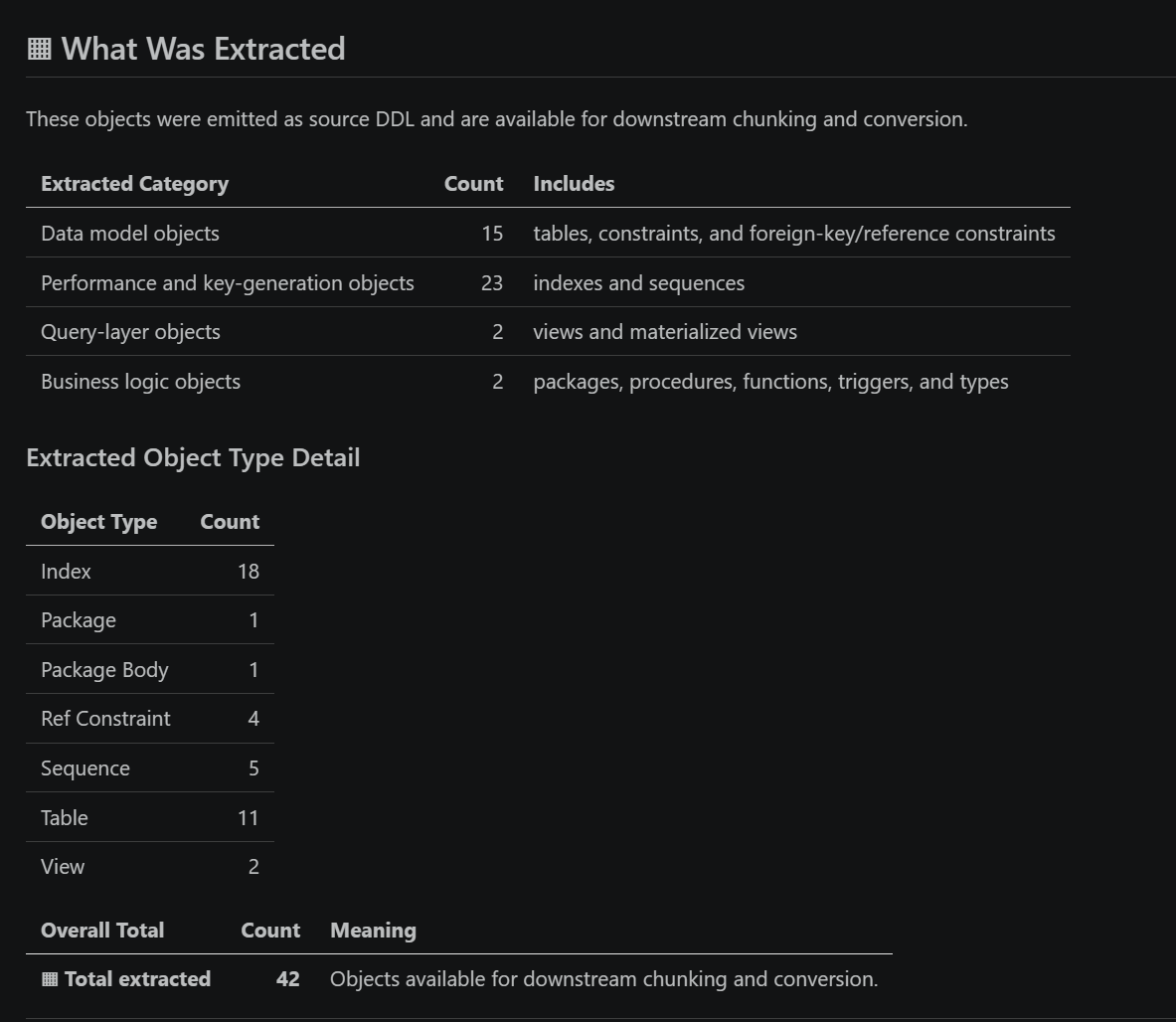Click the total count 42

point(288,979)
